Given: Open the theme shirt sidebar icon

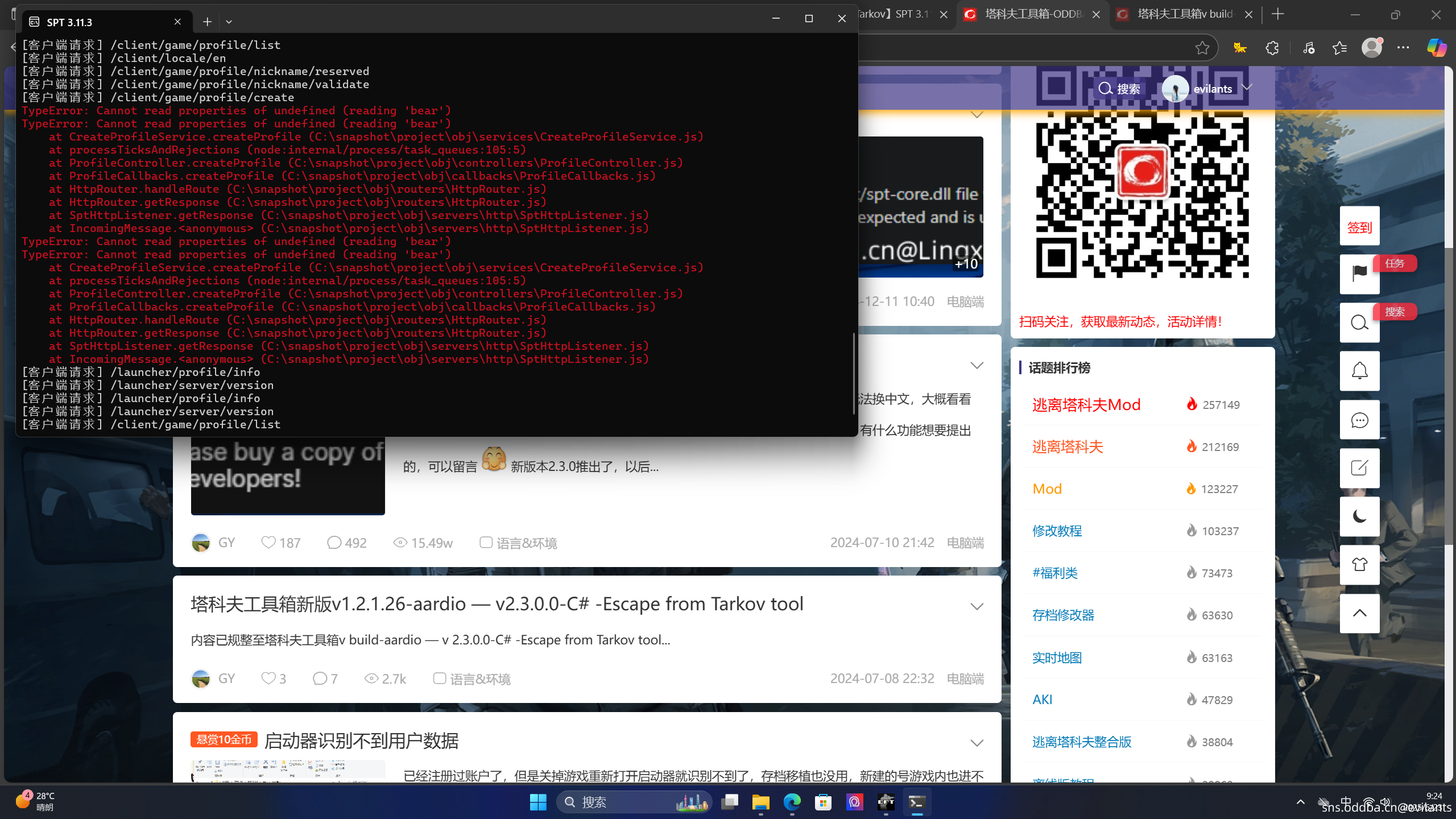Looking at the screenshot, I should click(x=1359, y=565).
